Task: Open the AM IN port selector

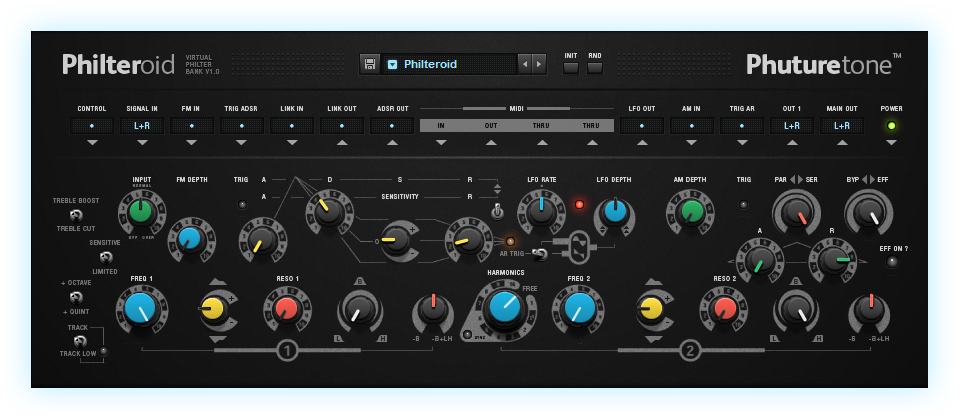Action: [692, 126]
